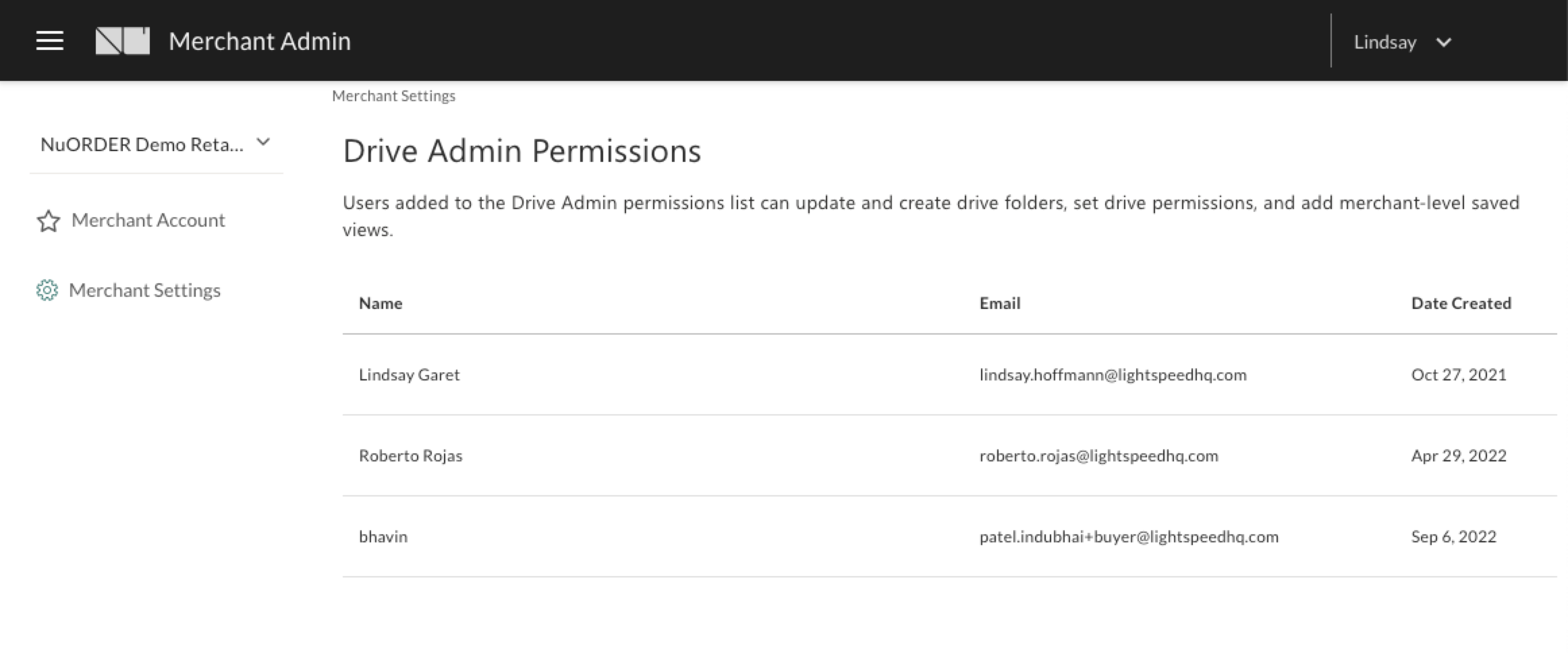Click the Merchant Account star icon
The image size is (1568, 653).
coord(49,221)
